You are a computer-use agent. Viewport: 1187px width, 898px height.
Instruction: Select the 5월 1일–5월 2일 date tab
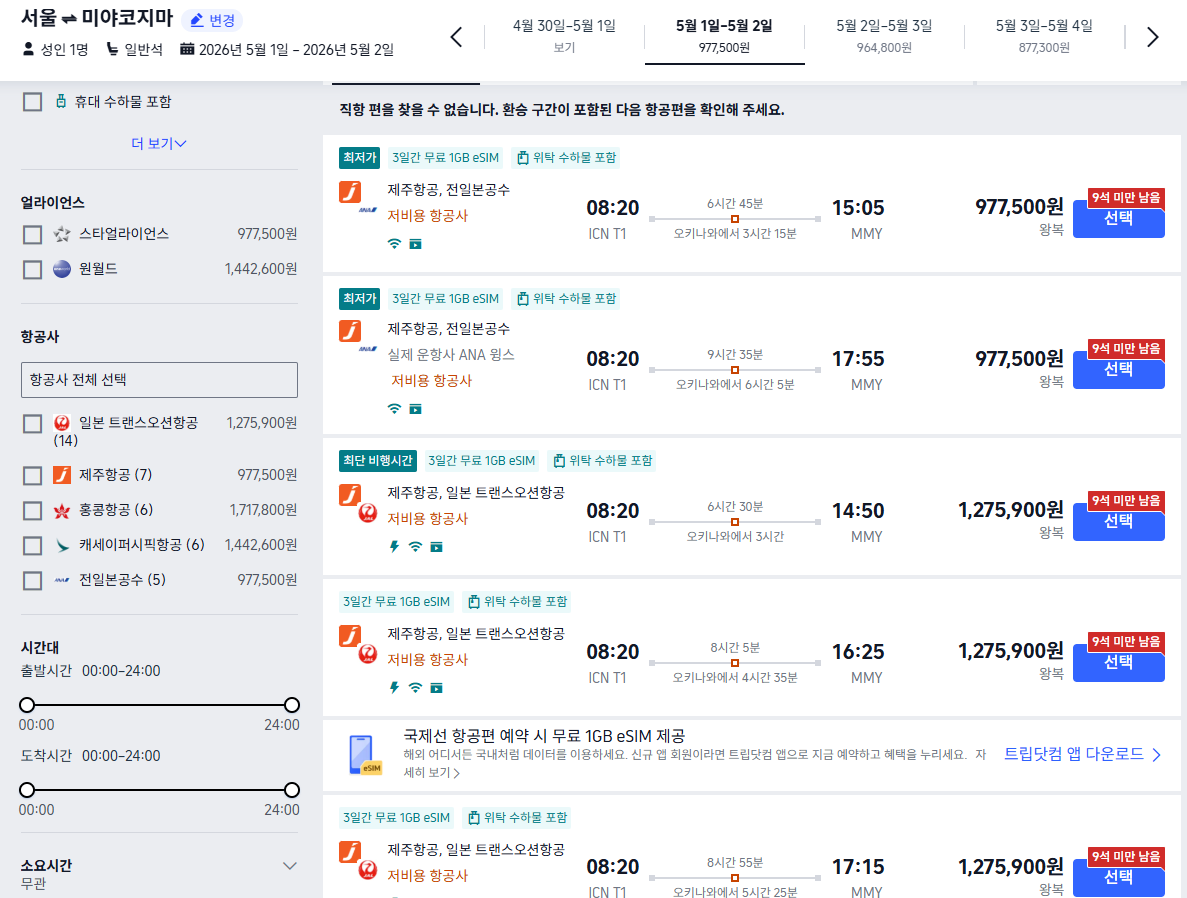pos(724,36)
